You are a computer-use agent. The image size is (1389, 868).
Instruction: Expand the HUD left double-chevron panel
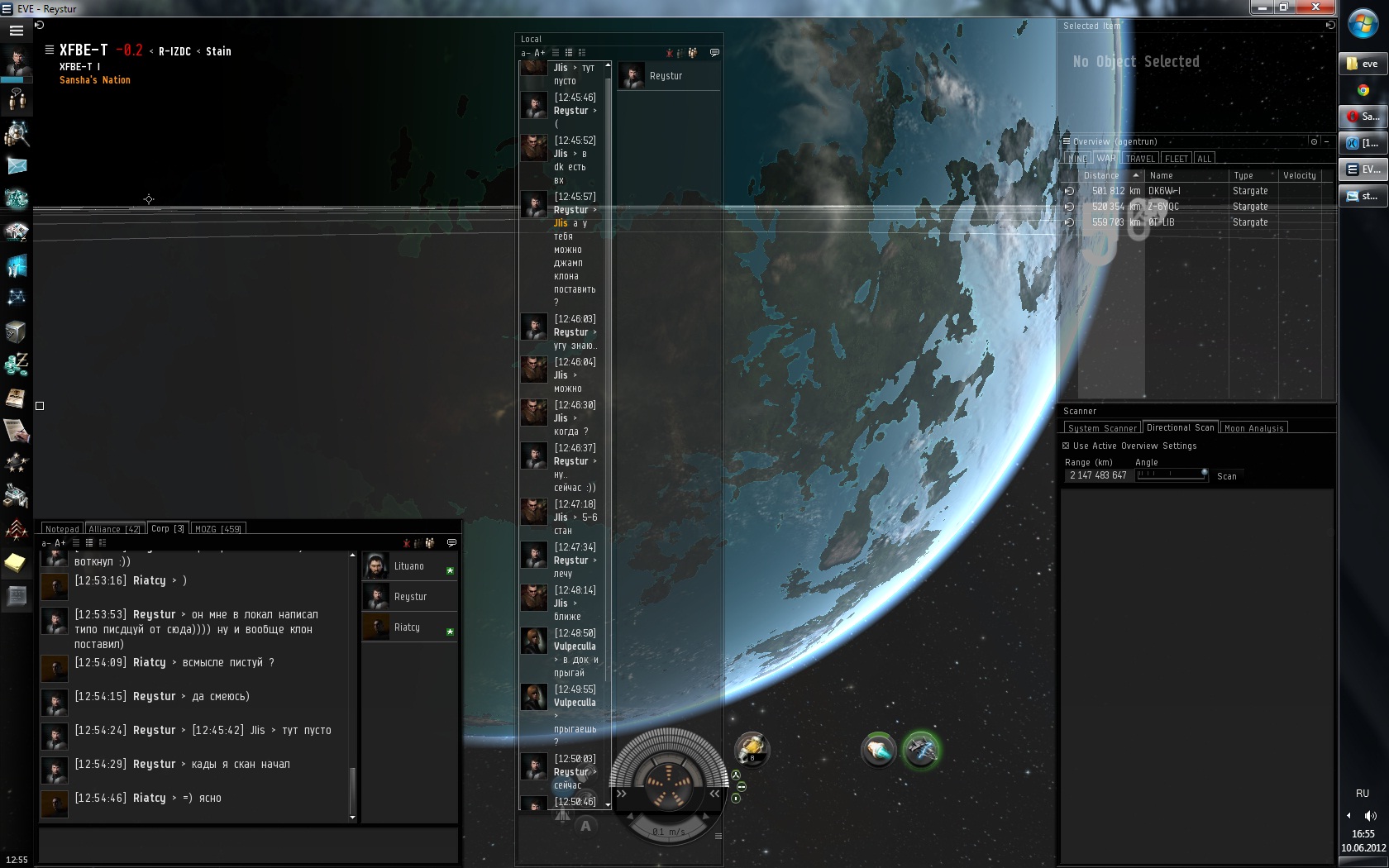pos(622,794)
